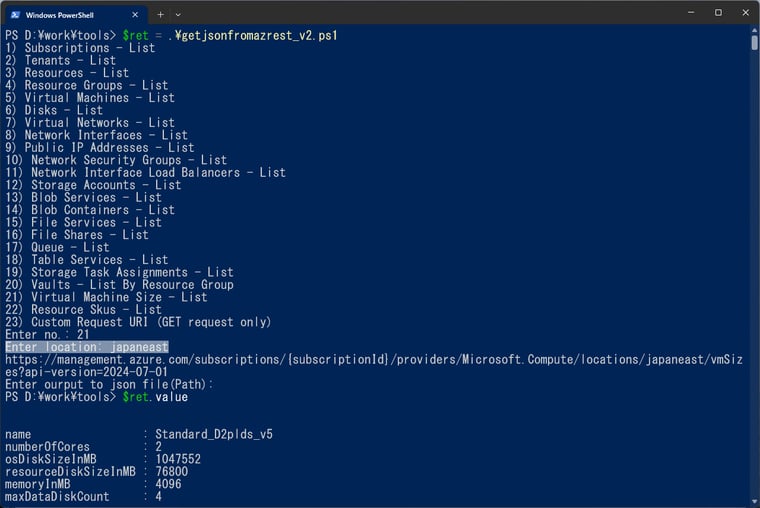Click the scrollbar up arrow
The height and width of the screenshot is (508, 760).
click(755, 30)
